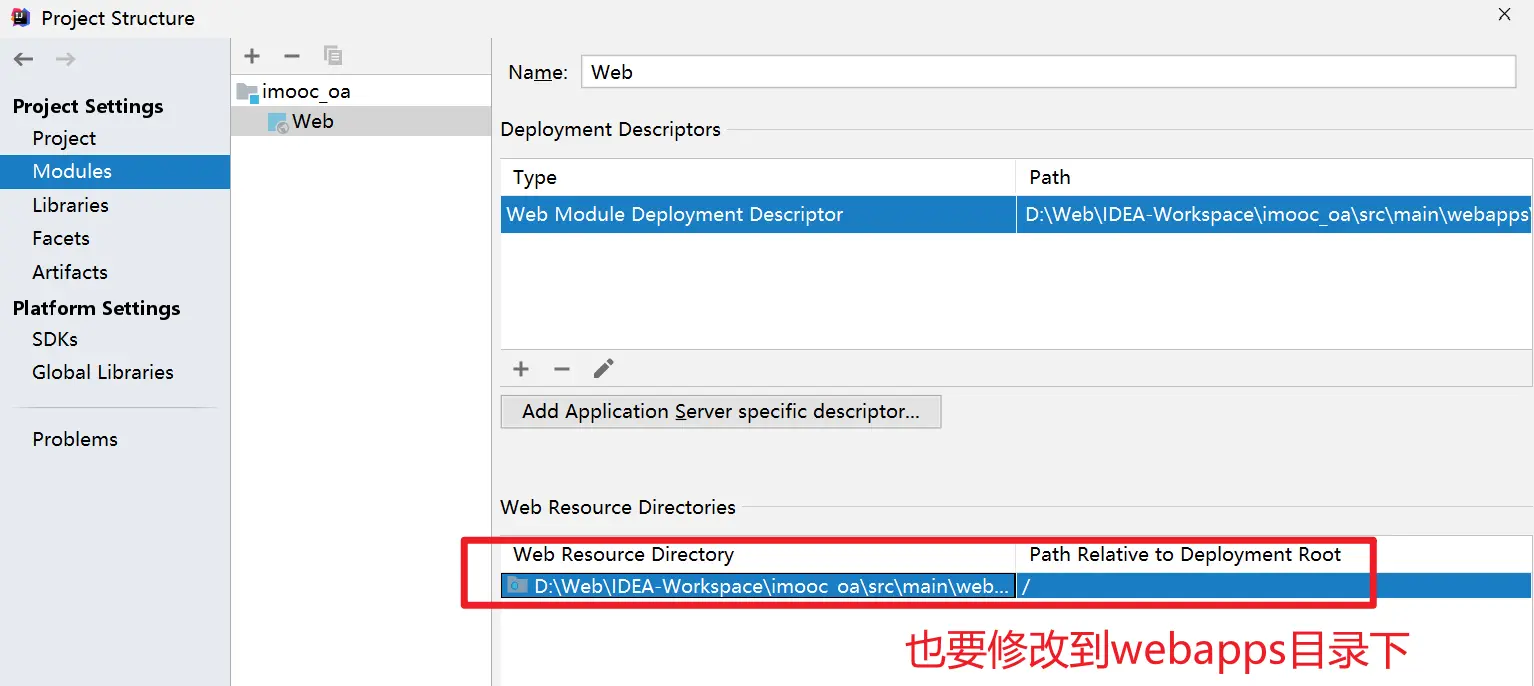Select the Web Module Deployment Descriptor row

pos(1016,214)
